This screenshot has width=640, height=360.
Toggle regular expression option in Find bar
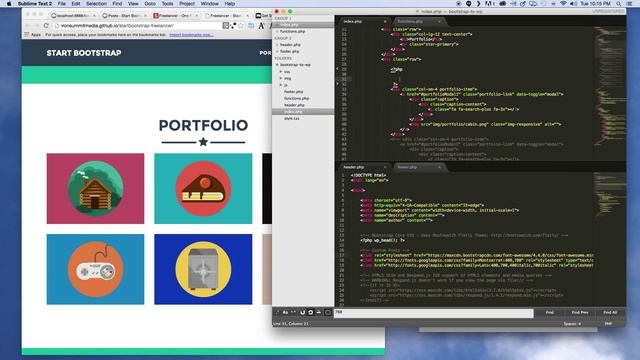click(x=277, y=312)
